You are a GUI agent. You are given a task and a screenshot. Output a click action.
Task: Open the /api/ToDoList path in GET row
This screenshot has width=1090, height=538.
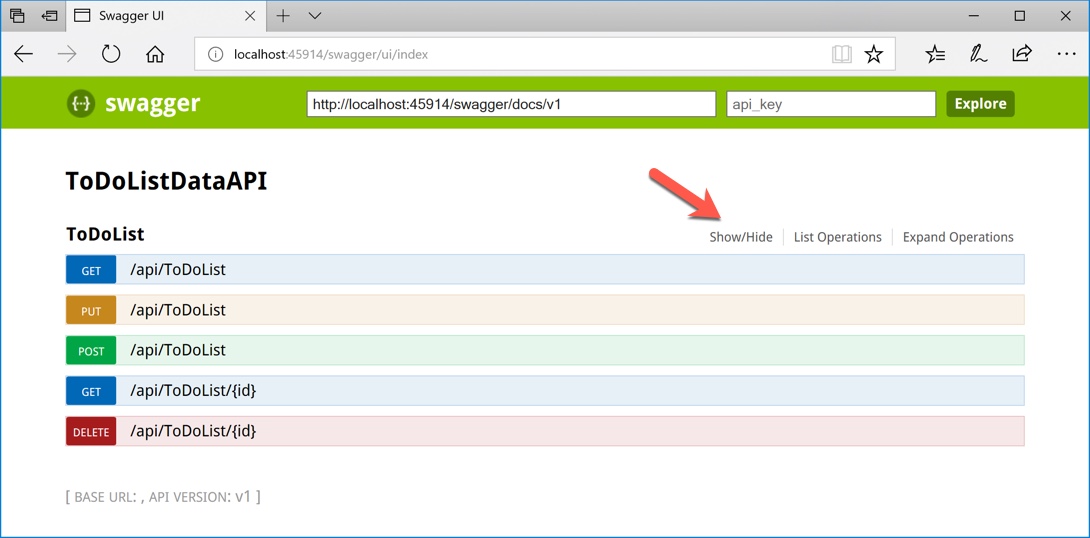(x=178, y=270)
